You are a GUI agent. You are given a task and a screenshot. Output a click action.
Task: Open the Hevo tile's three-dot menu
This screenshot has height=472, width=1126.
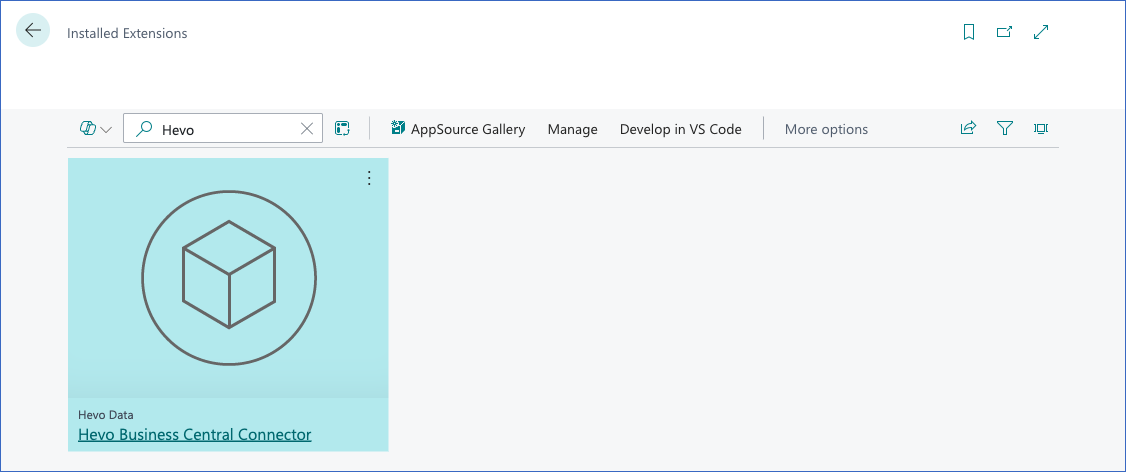tap(369, 178)
